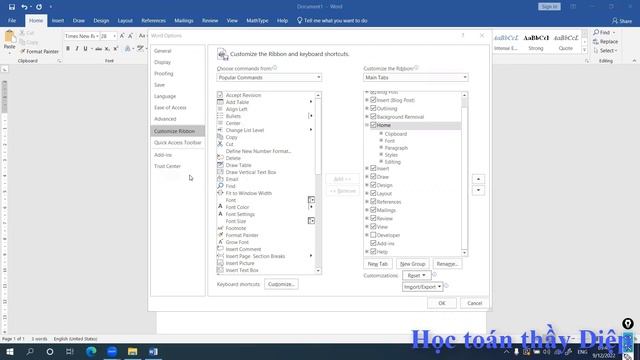This screenshot has width=640, height=360.
Task: Click the Tell me lightbulb icon
Action: coord(299,20)
